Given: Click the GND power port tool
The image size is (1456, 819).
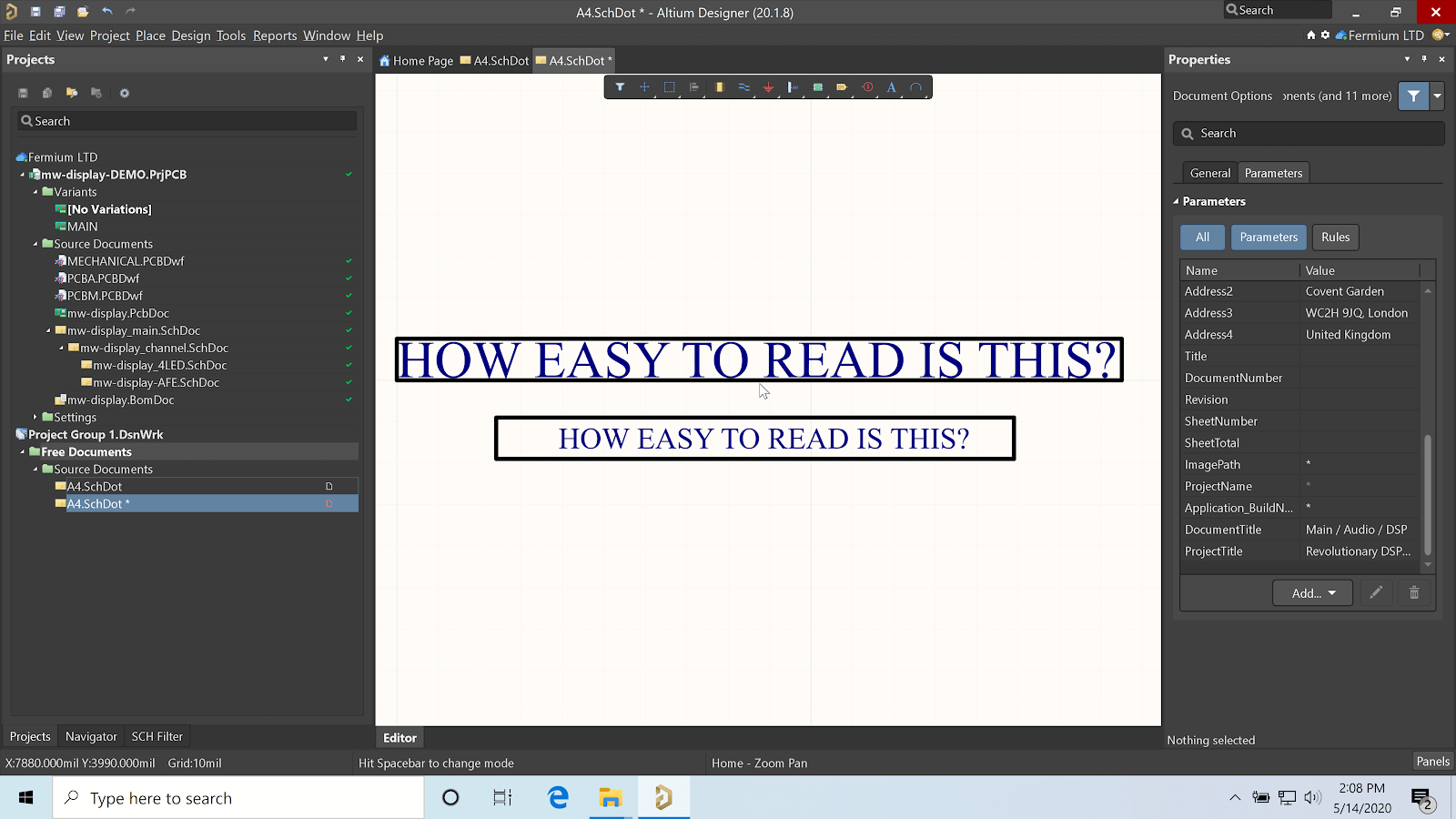Looking at the screenshot, I should tap(768, 87).
